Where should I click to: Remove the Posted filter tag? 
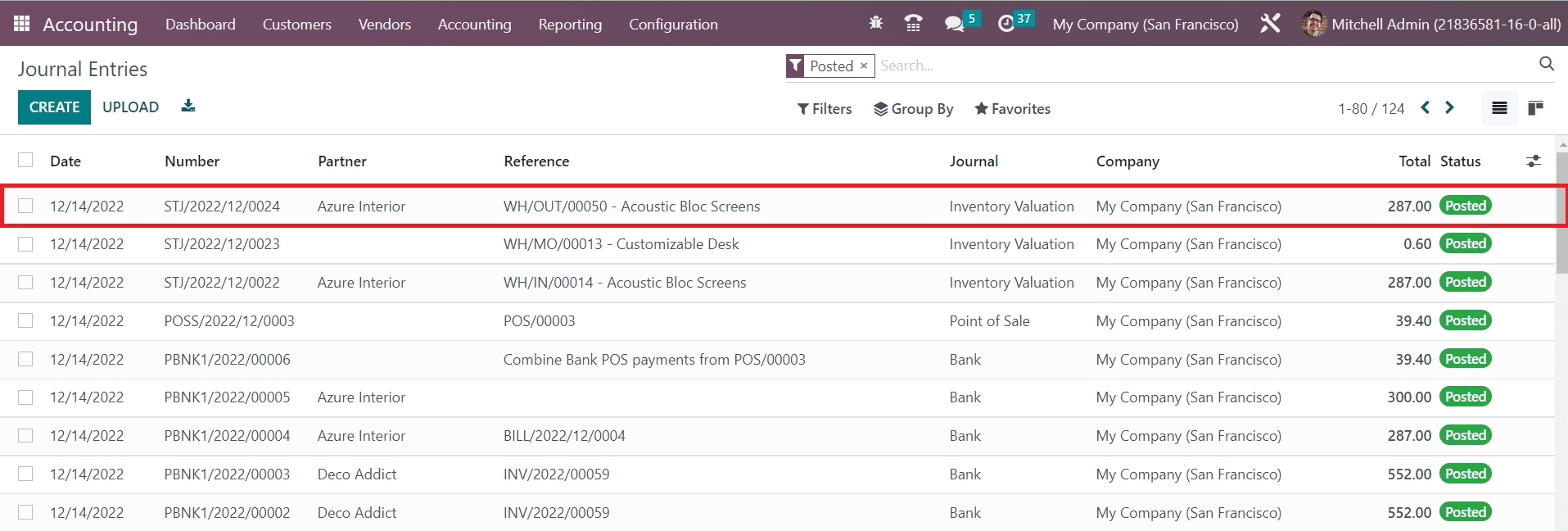(863, 66)
